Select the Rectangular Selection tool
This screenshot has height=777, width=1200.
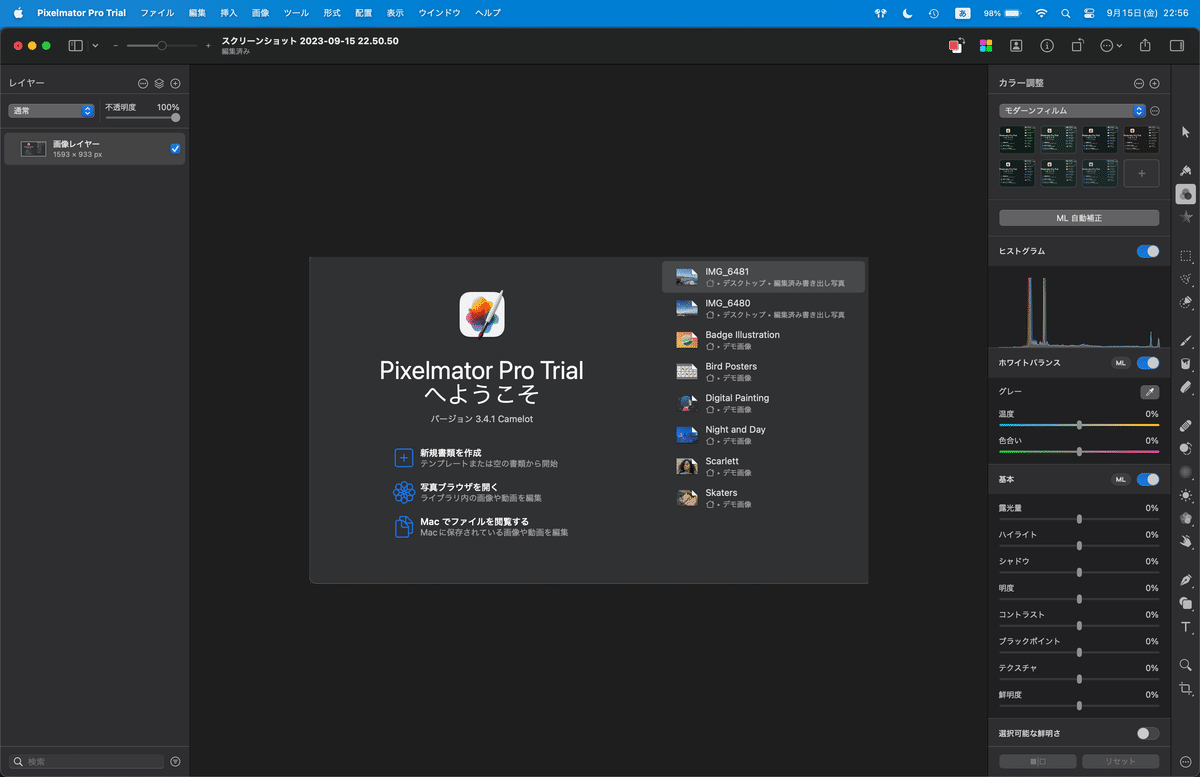click(1186, 255)
